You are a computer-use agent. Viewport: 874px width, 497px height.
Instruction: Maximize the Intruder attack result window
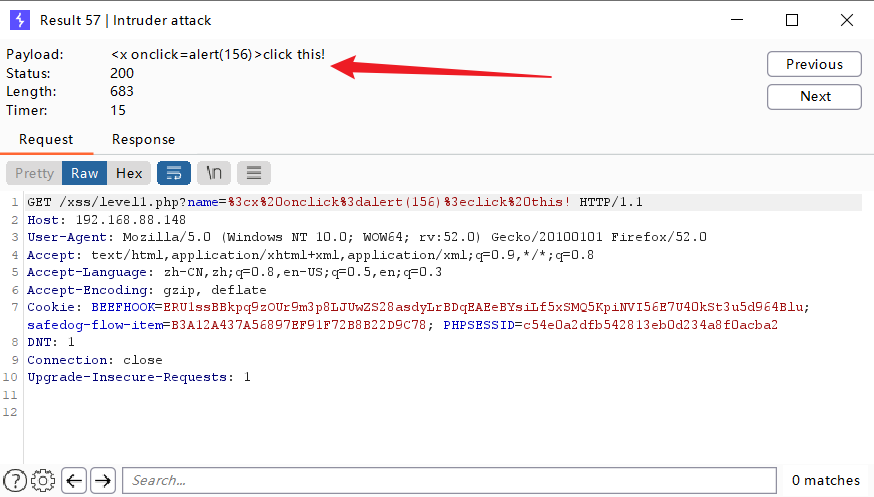pyautogui.click(x=792, y=20)
